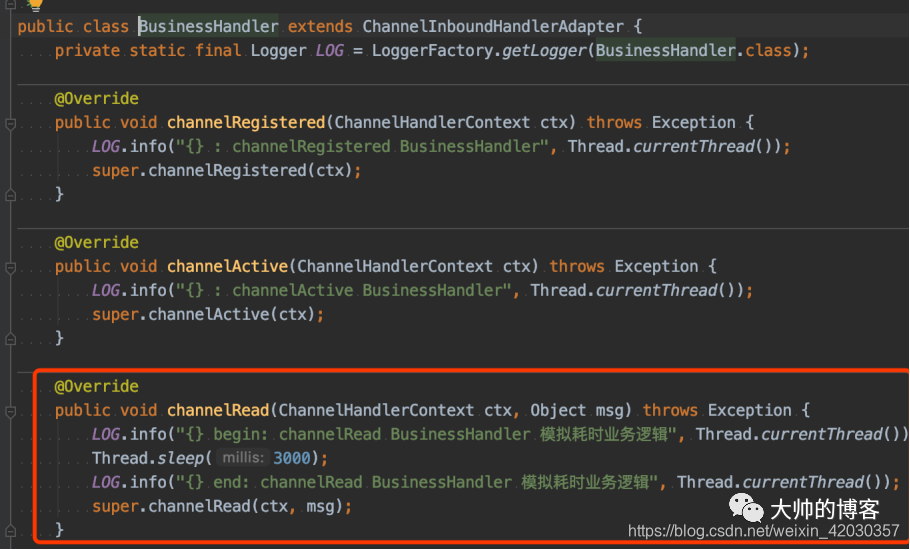Click the ctx parameter in the channelRead signature
910x550 pixels.
(498, 410)
